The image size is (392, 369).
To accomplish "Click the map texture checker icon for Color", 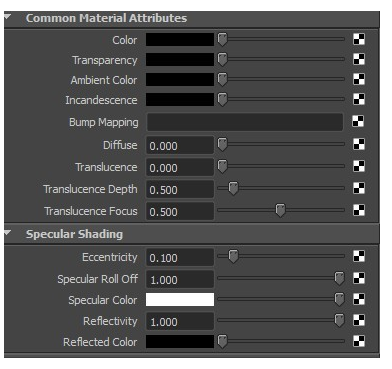I will 359,39.
